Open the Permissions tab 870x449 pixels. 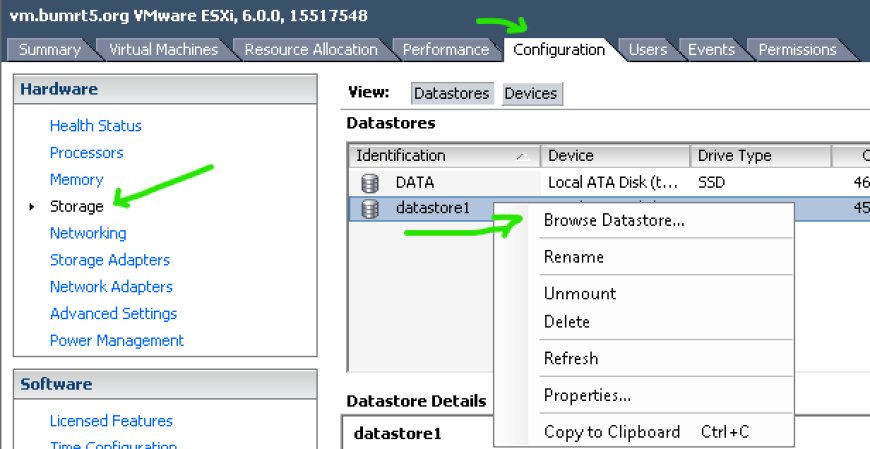pyautogui.click(x=797, y=49)
